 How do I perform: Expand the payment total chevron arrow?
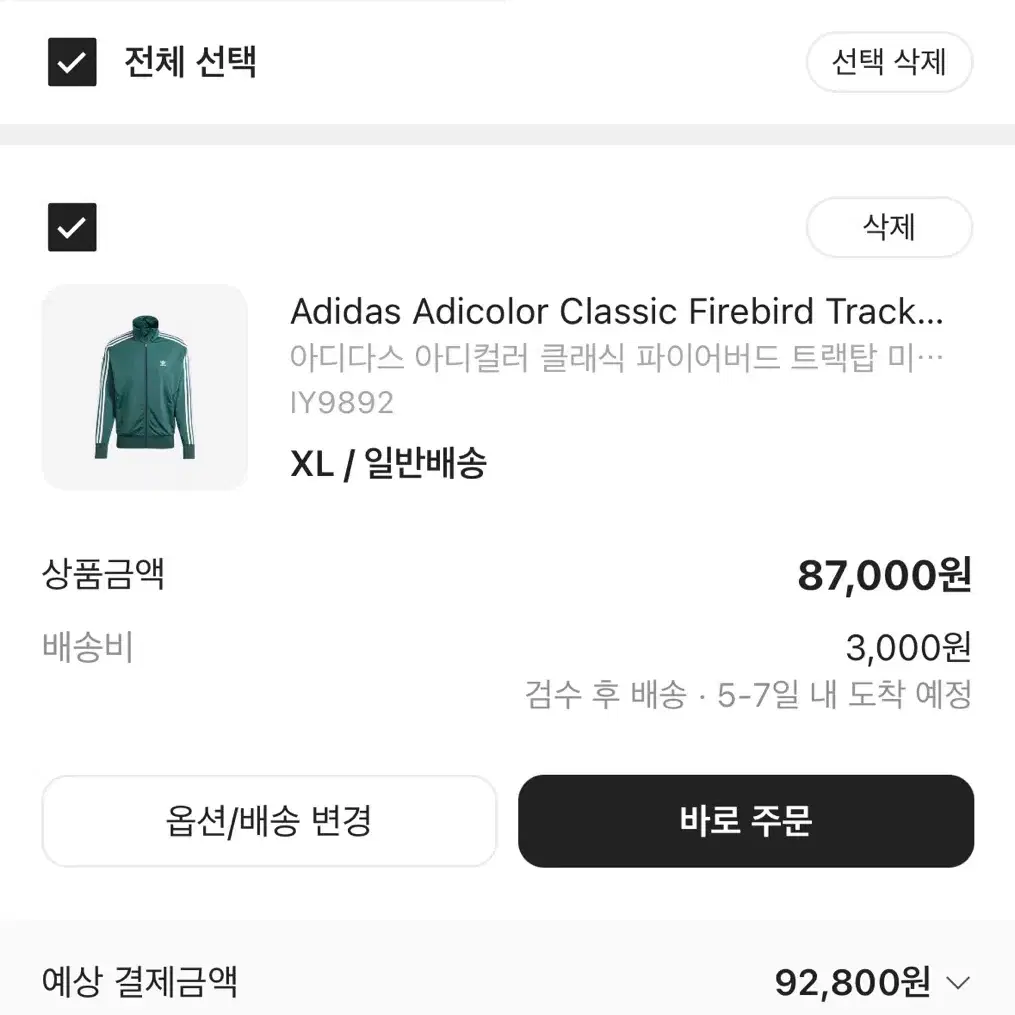tap(958, 983)
